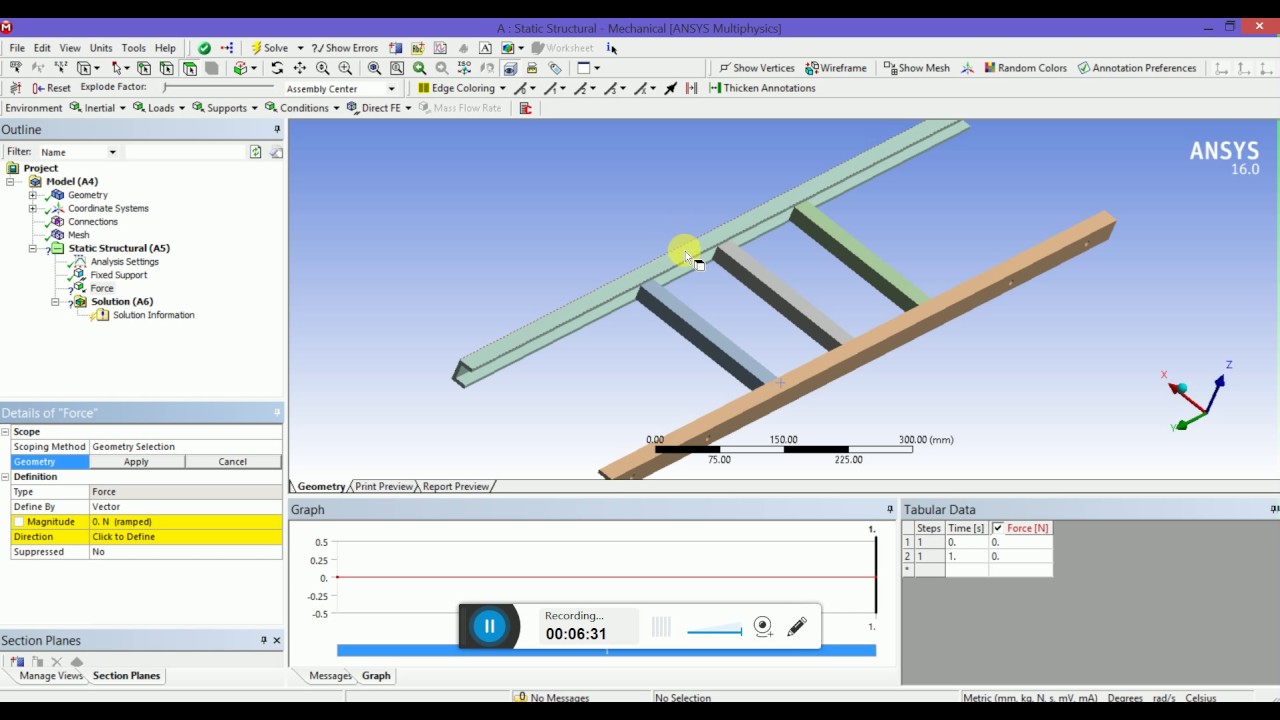Expand the Coordinate Systems node
Image resolution: width=1280 pixels, height=720 pixels.
(x=32, y=208)
